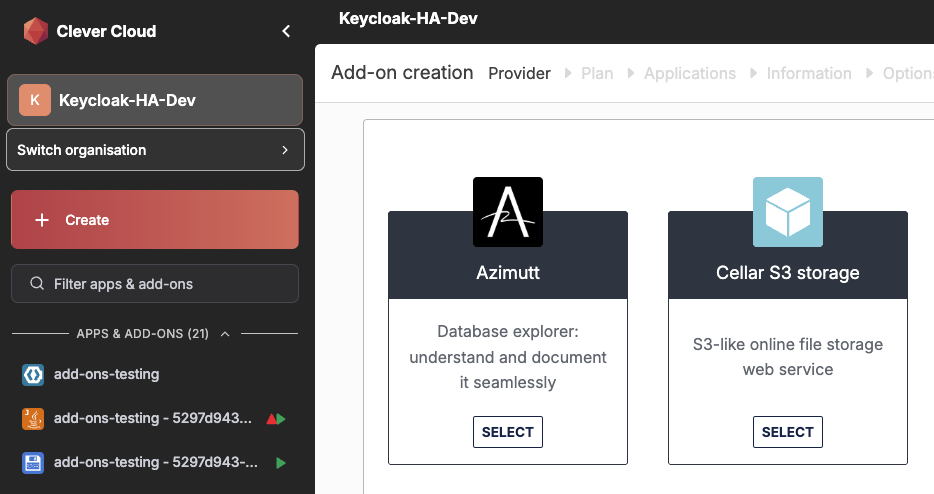Open the Keycloak-HA-Dev organisation
The height and width of the screenshot is (494, 934).
pos(155,100)
